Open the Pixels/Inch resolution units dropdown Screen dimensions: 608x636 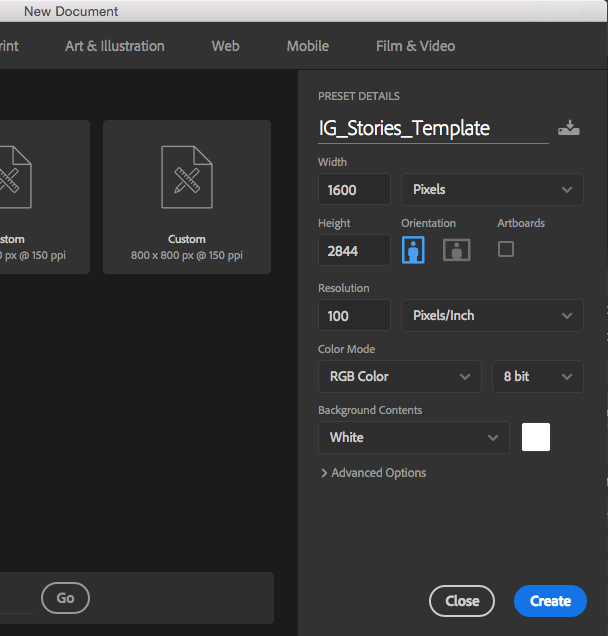point(492,315)
